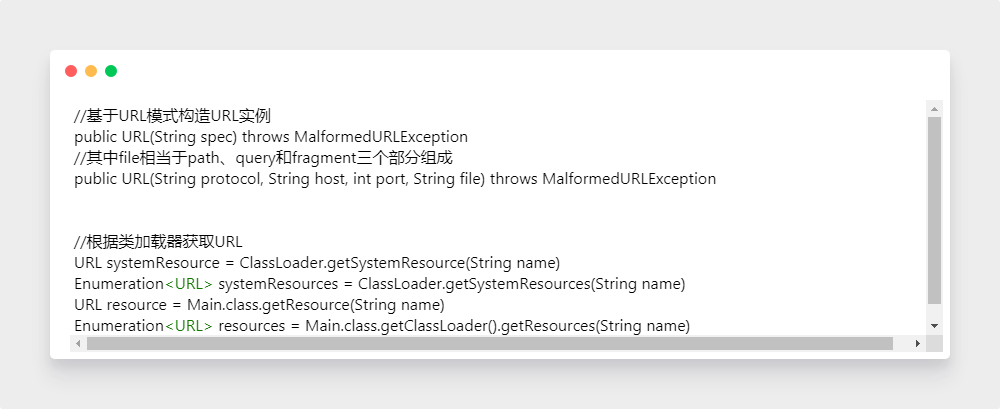Click the constructor line with protocol and host
Viewport: 1000px width, 409px height.
pyautogui.click(x=395, y=179)
